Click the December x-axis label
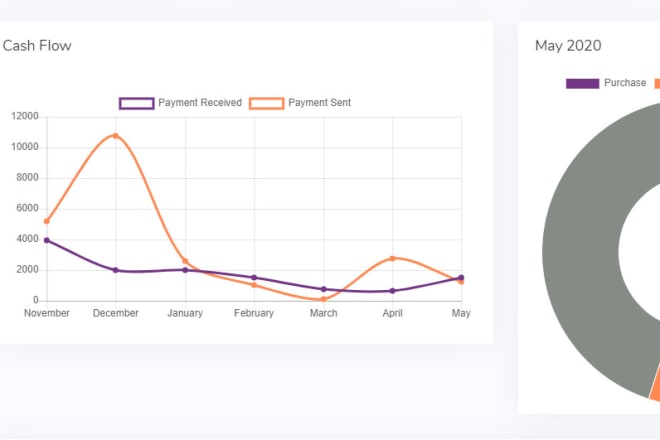This screenshot has width=660, height=440. [x=116, y=313]
